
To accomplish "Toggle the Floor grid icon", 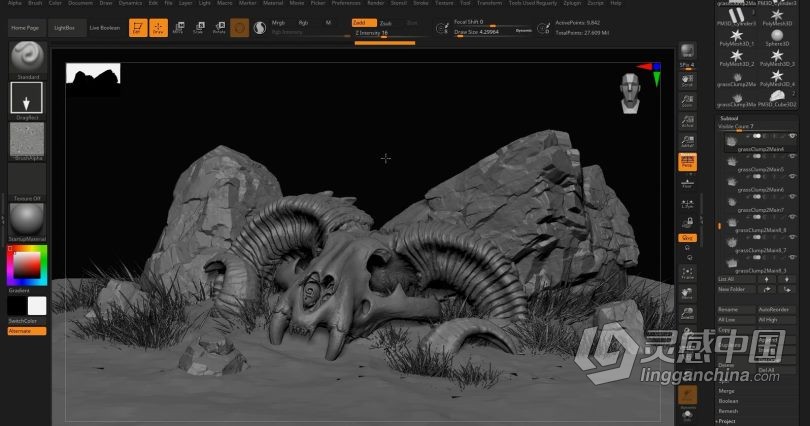I will pos(688,182).
